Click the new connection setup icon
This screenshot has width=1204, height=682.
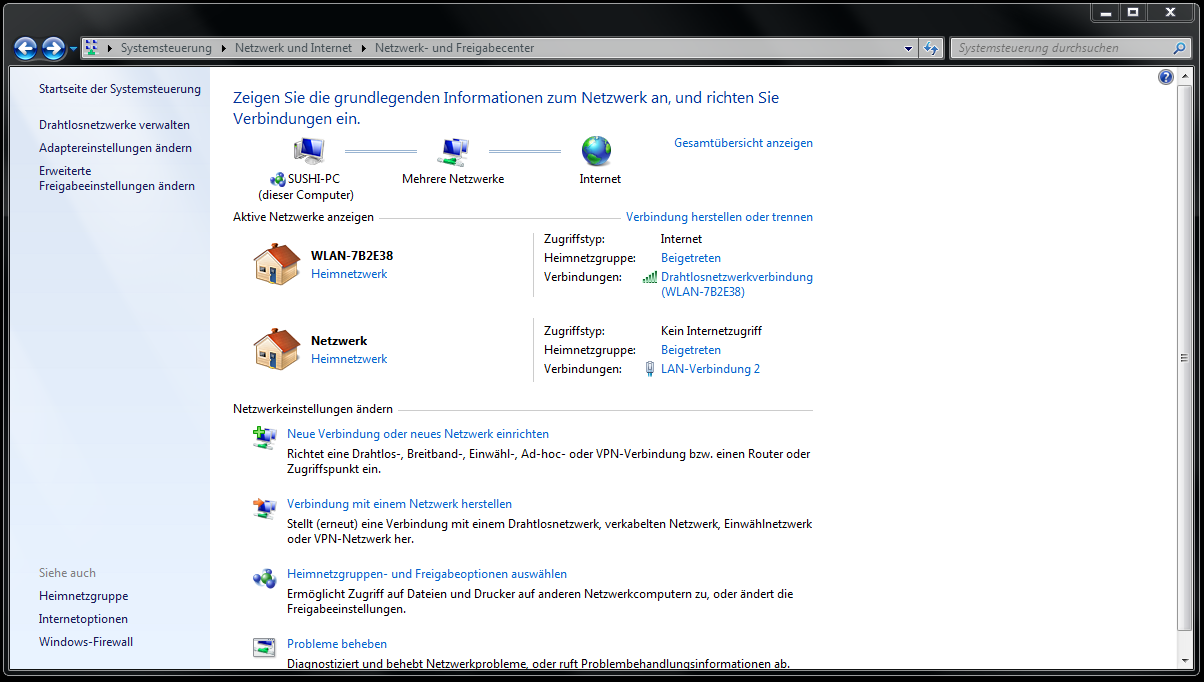(264, 437)
